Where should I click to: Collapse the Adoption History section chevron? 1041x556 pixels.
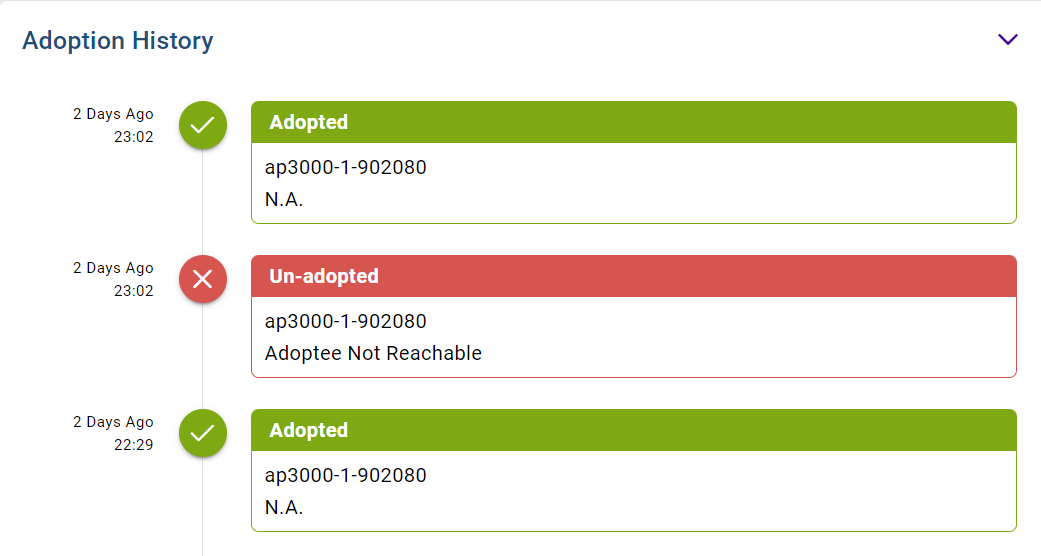click(1007, 40)
